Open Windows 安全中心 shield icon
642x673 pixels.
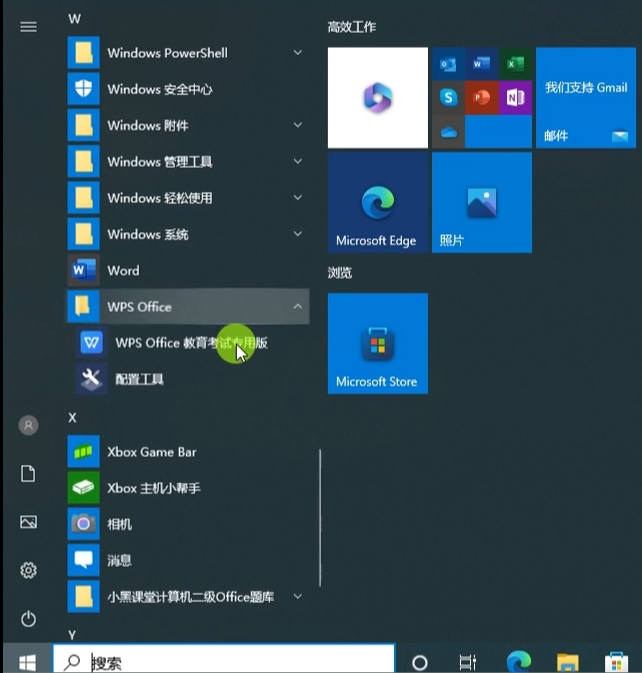[x=84, y=89]
